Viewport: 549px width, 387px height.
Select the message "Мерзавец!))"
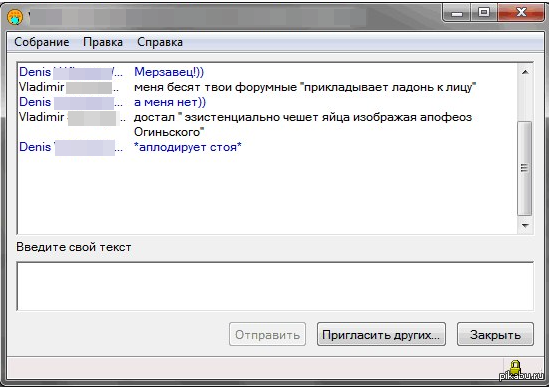pos(169,72)
